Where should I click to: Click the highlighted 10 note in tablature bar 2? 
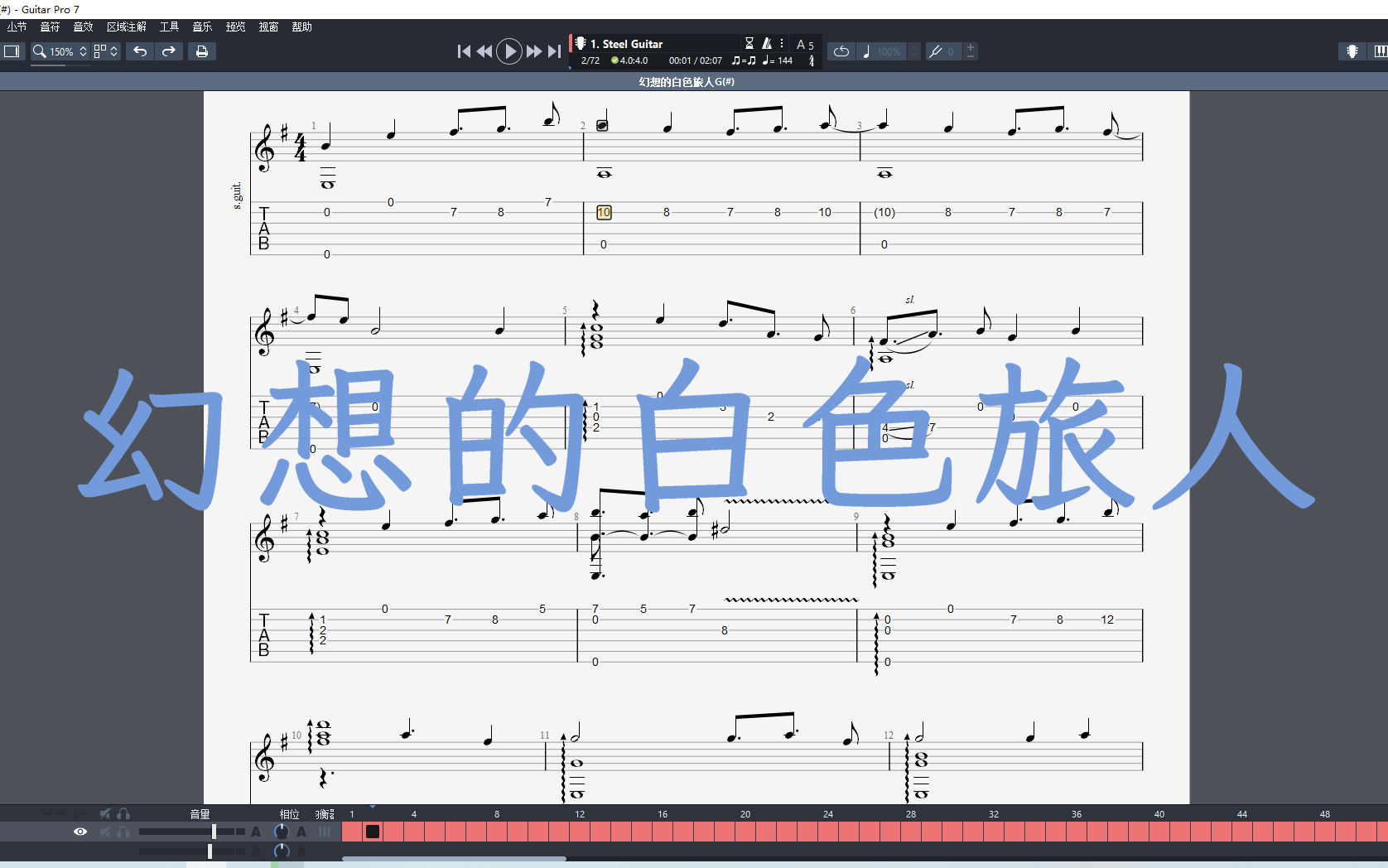pyautogui.click(x=604, y=213)
